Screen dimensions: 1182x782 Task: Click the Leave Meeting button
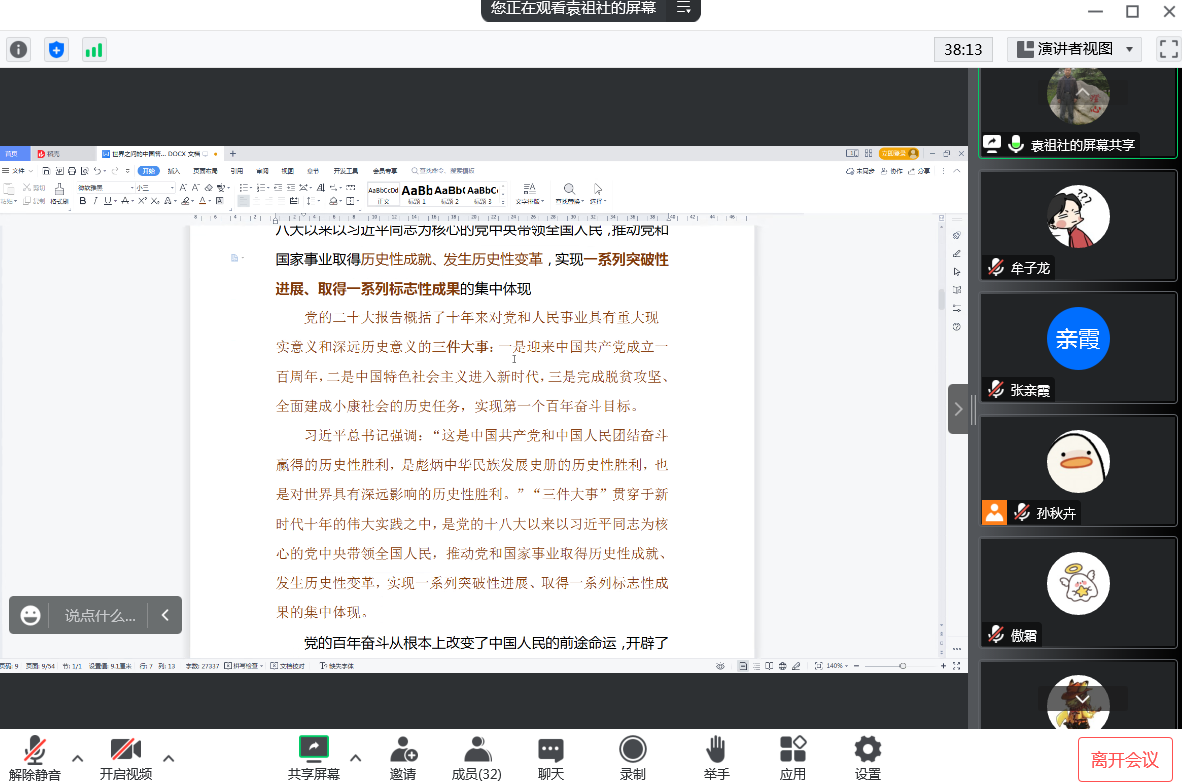pos(1124,760)
